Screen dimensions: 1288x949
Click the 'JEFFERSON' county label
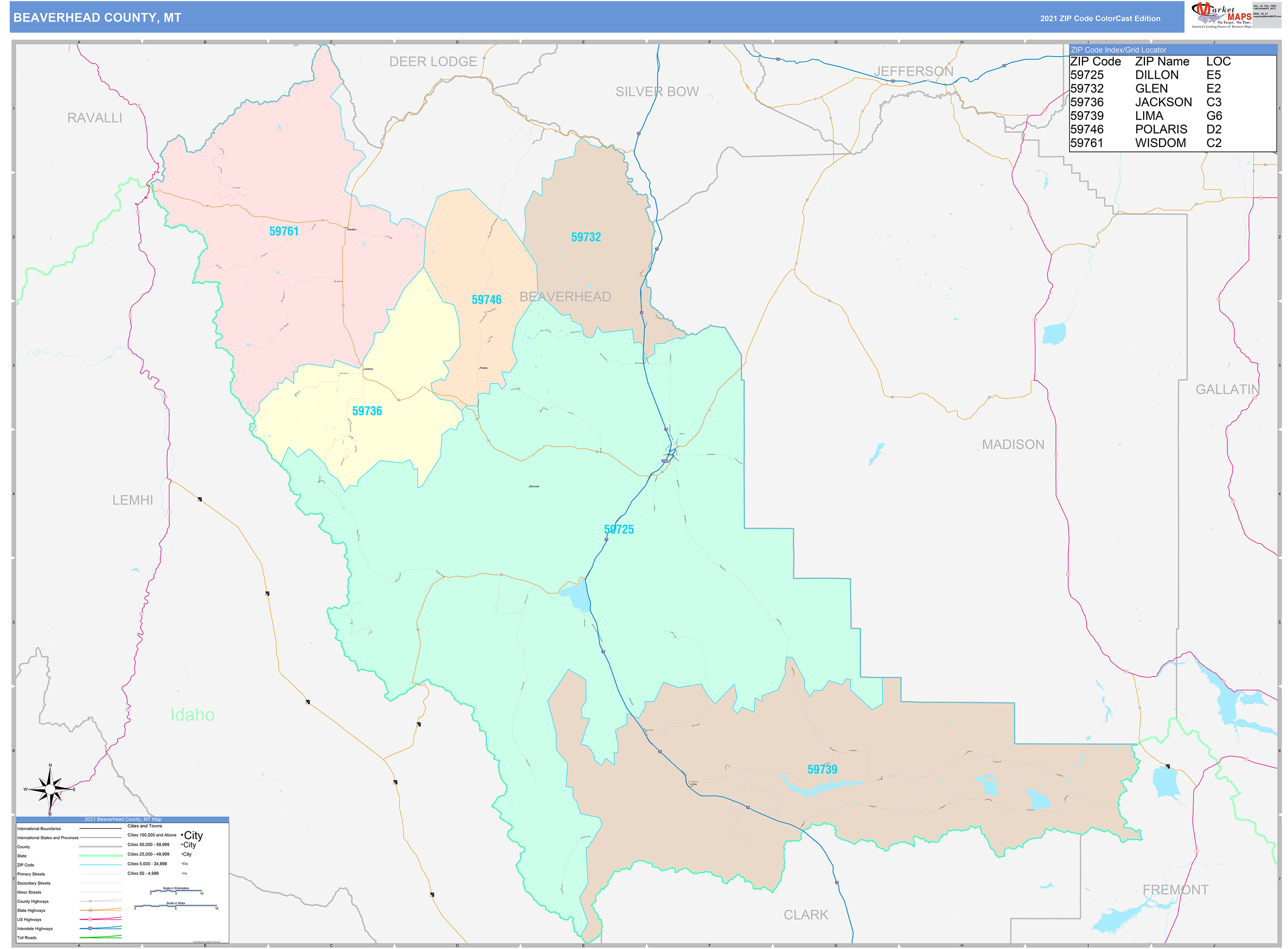[914, 72]
